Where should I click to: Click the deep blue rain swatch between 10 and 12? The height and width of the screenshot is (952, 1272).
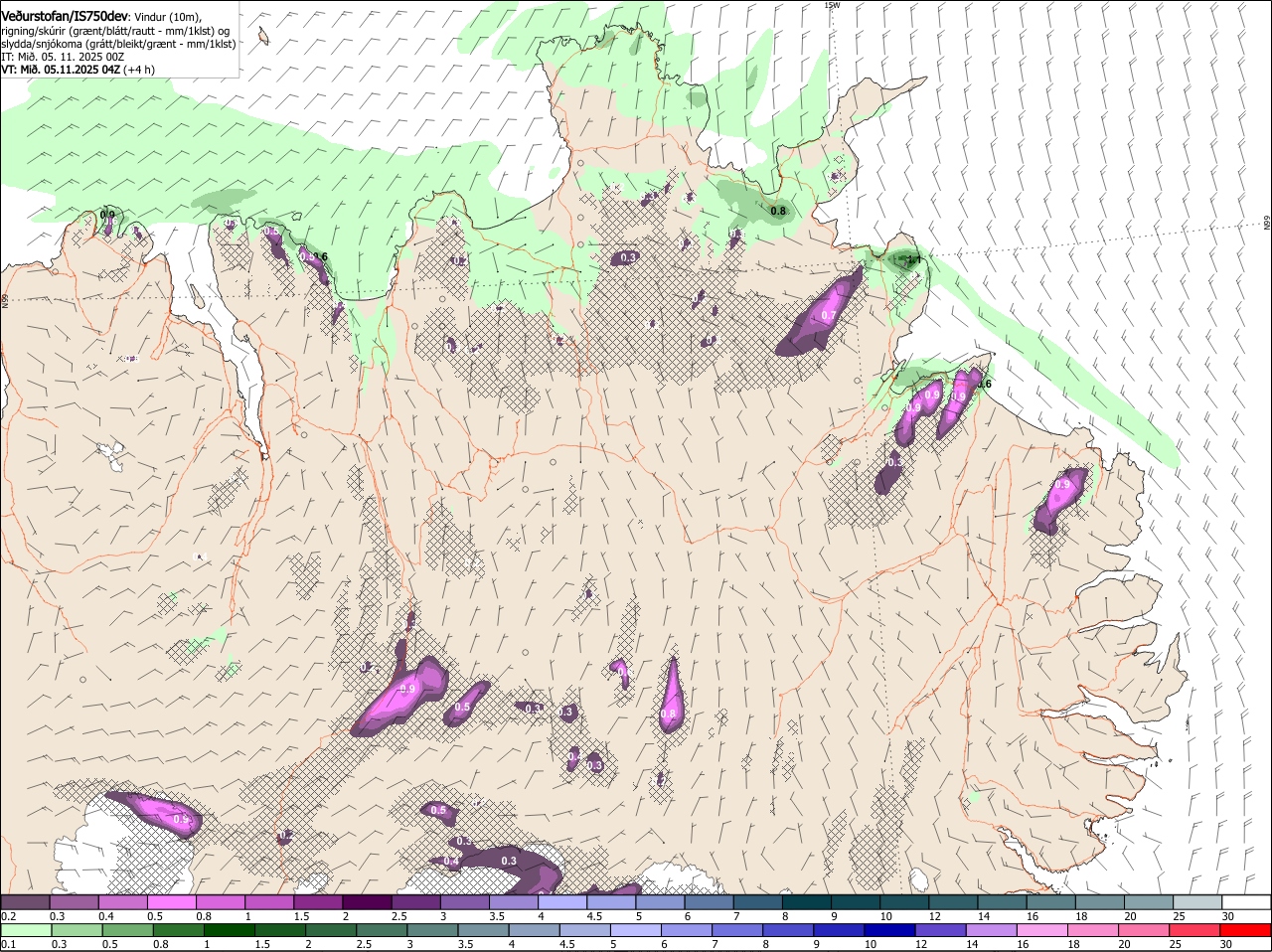click(890, 930)
